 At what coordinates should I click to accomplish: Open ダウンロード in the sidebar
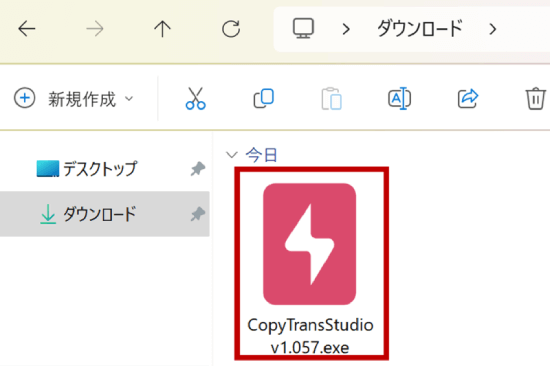105,214
